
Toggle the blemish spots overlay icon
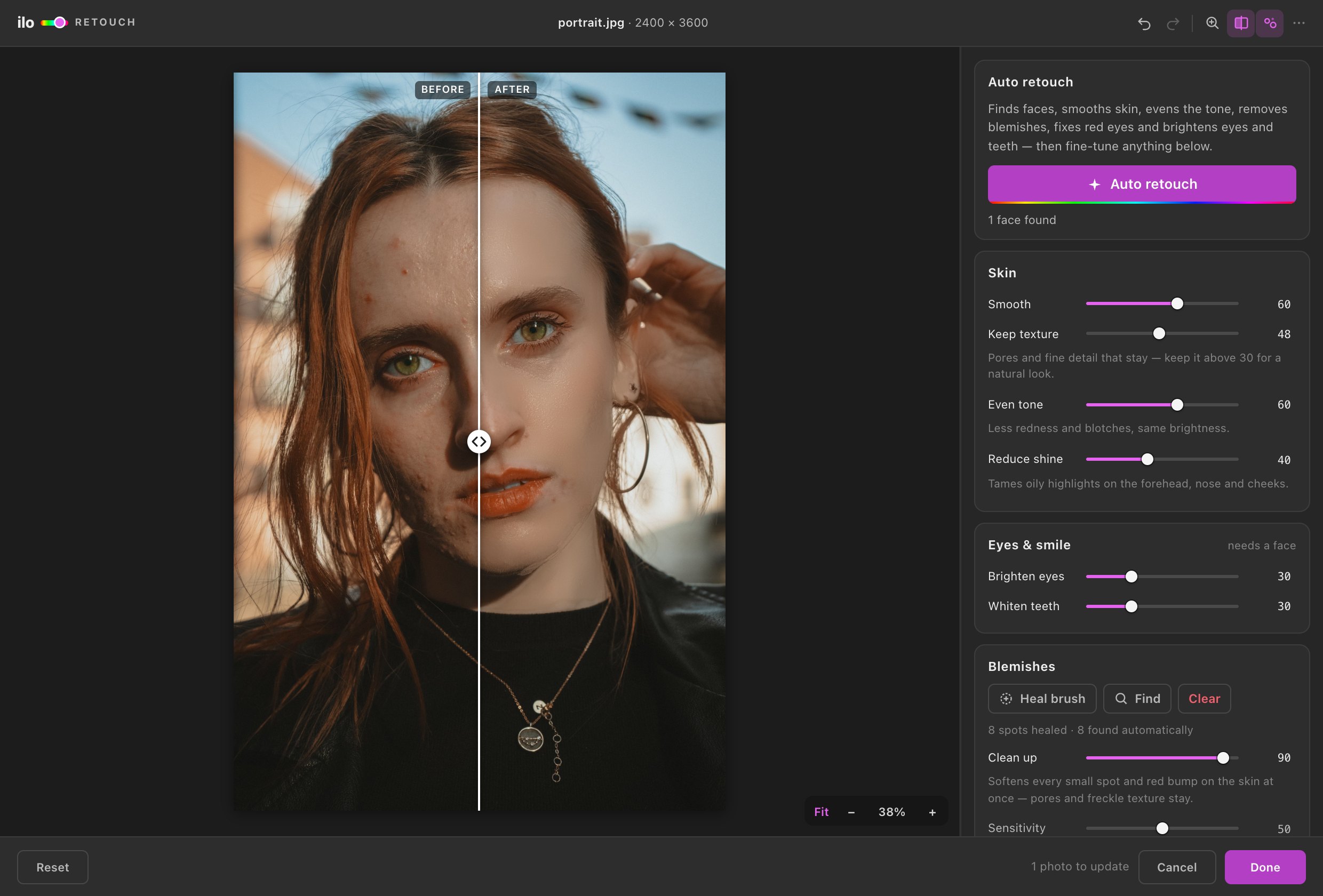1270,23
